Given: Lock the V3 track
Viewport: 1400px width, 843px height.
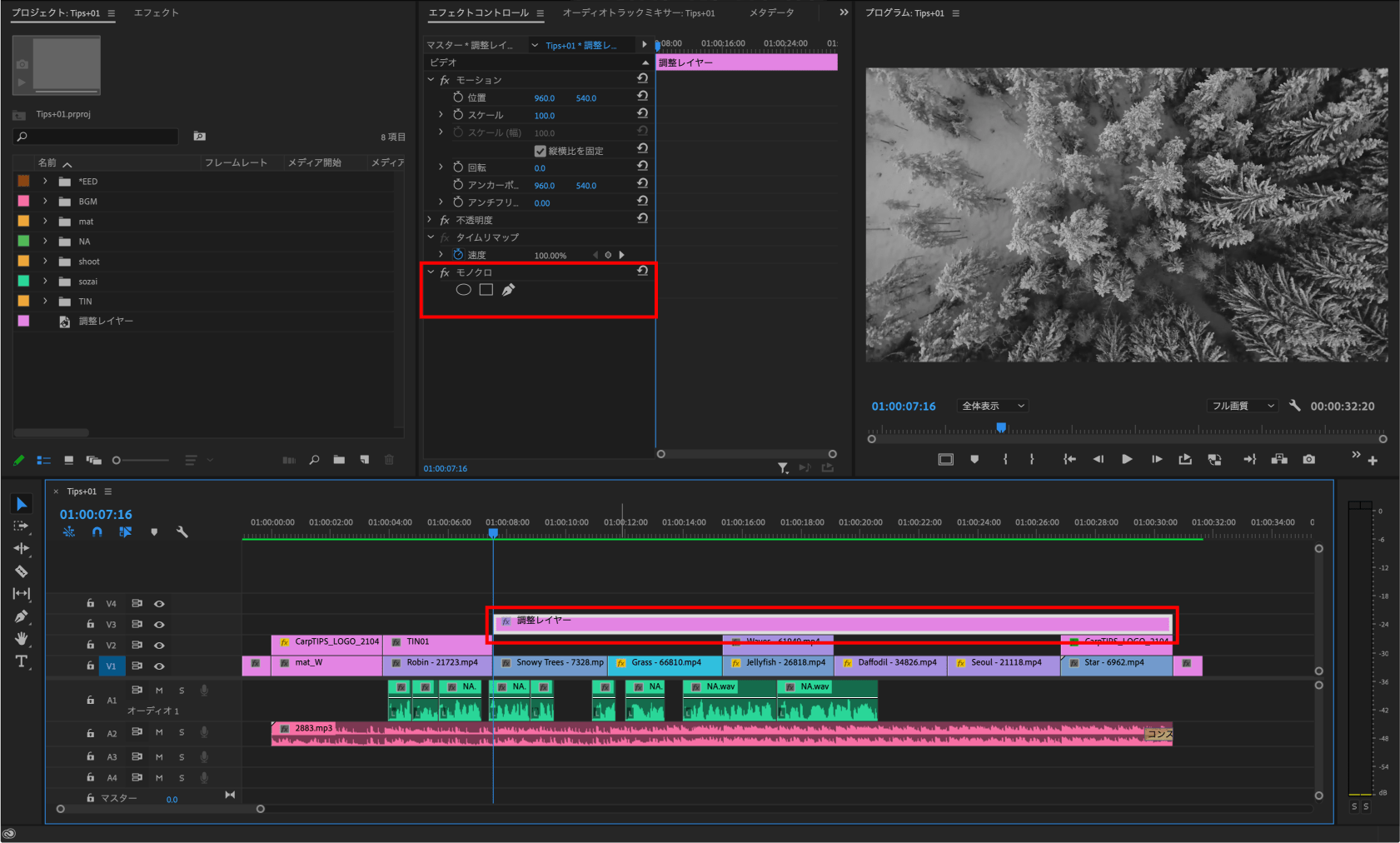Looking at the screenshot, I should click(90, 624).
